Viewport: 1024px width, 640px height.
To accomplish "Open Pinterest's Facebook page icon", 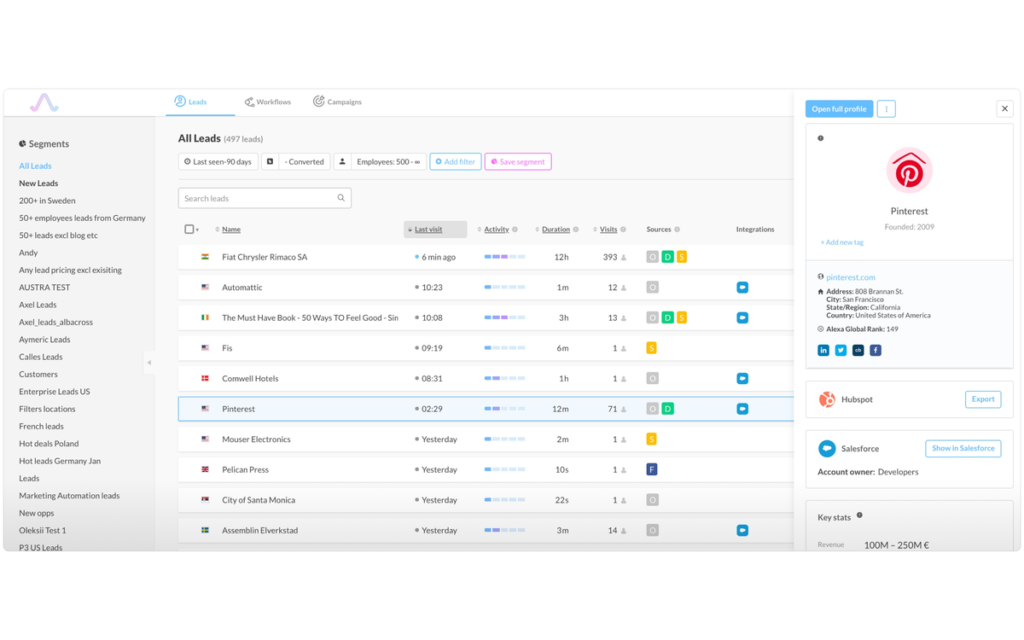I will (875, 351).
